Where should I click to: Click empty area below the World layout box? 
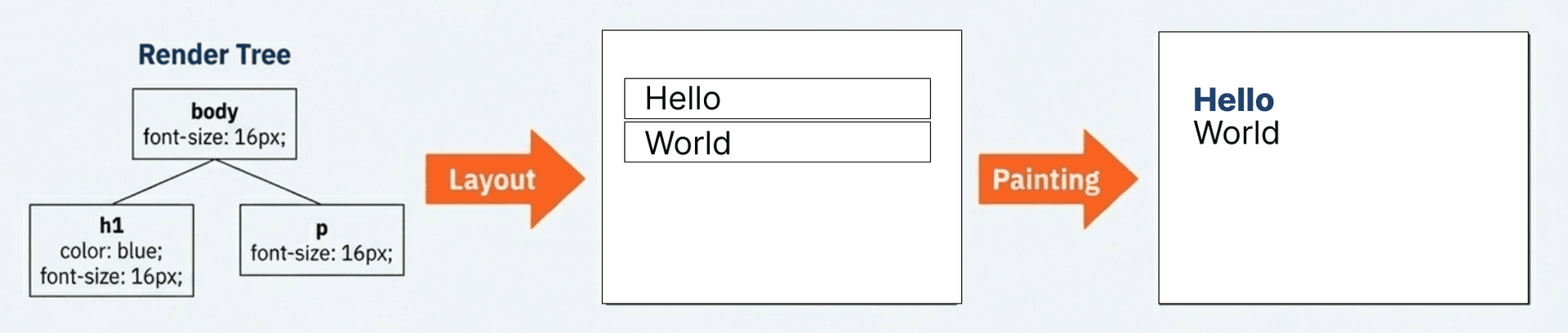click(781, 237)
